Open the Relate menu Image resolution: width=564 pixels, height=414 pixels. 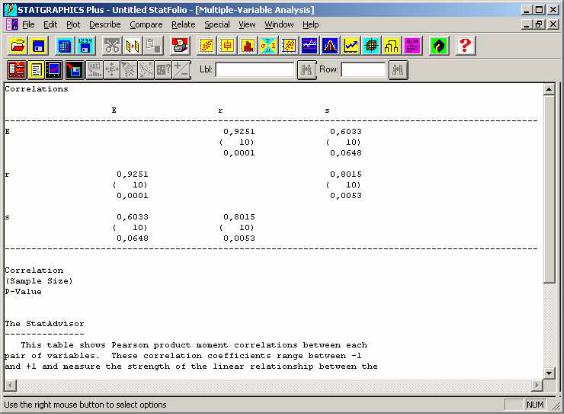coord(183,24)
